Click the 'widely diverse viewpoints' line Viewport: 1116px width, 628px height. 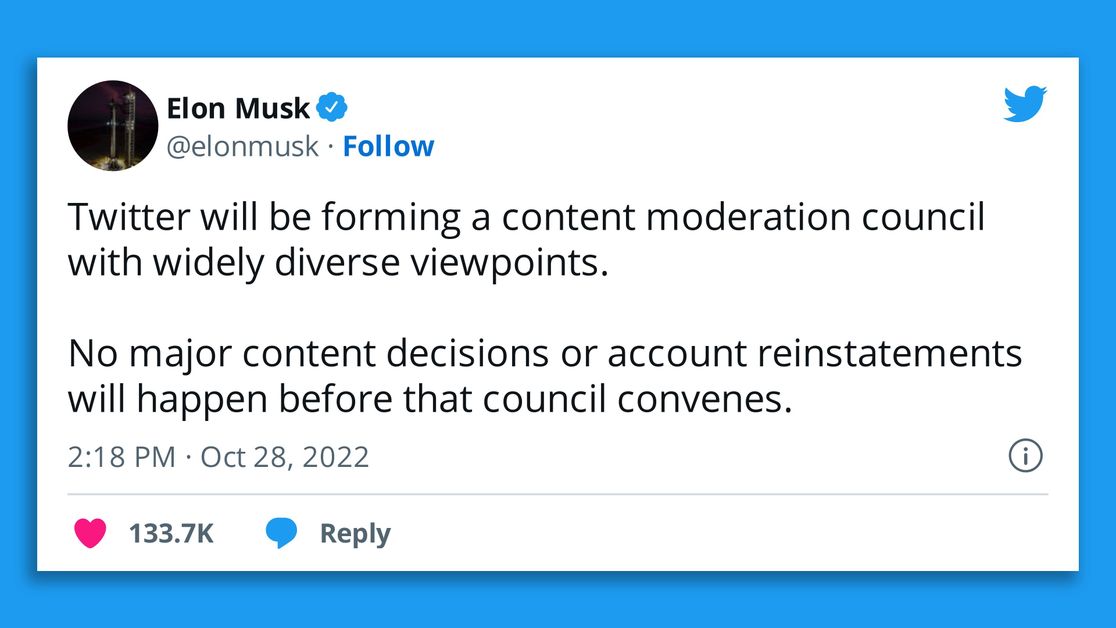(x=338, y=262)
